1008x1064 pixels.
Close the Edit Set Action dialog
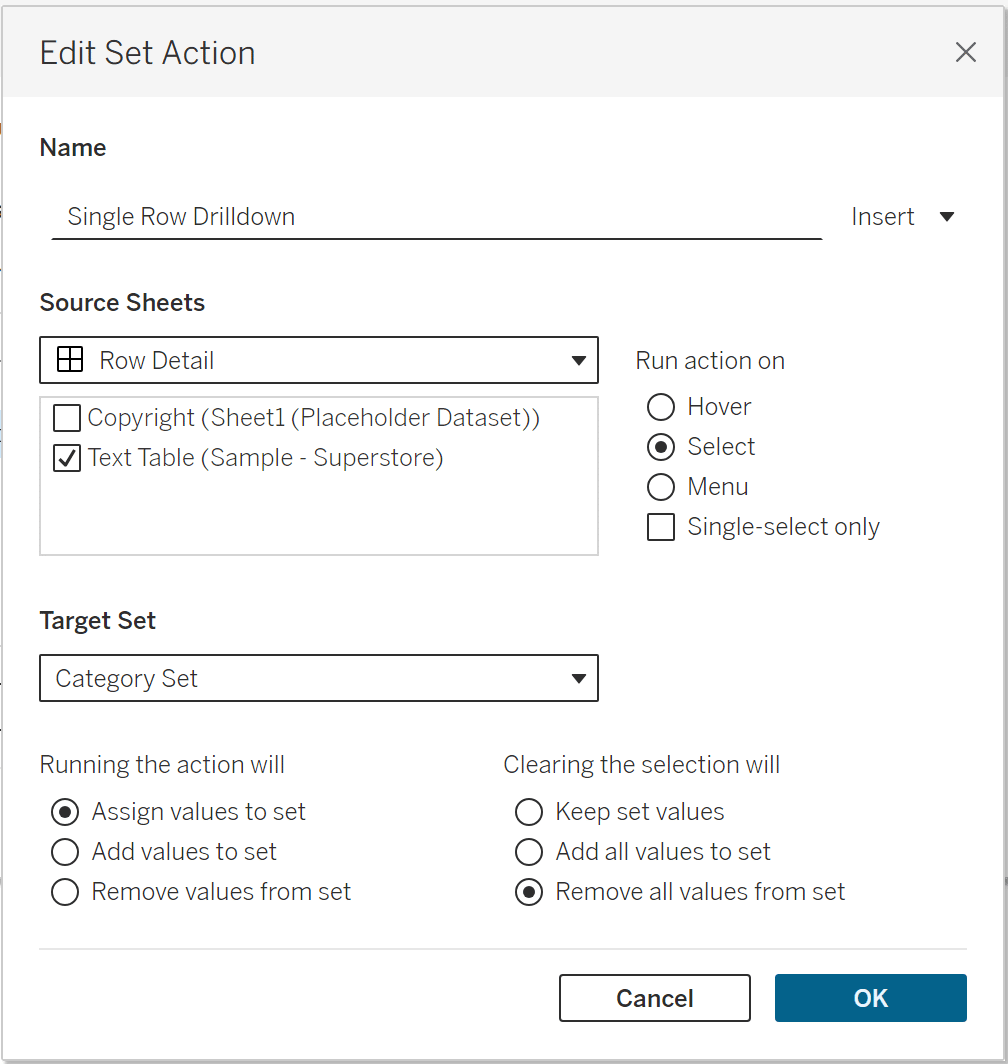point(965,52)
